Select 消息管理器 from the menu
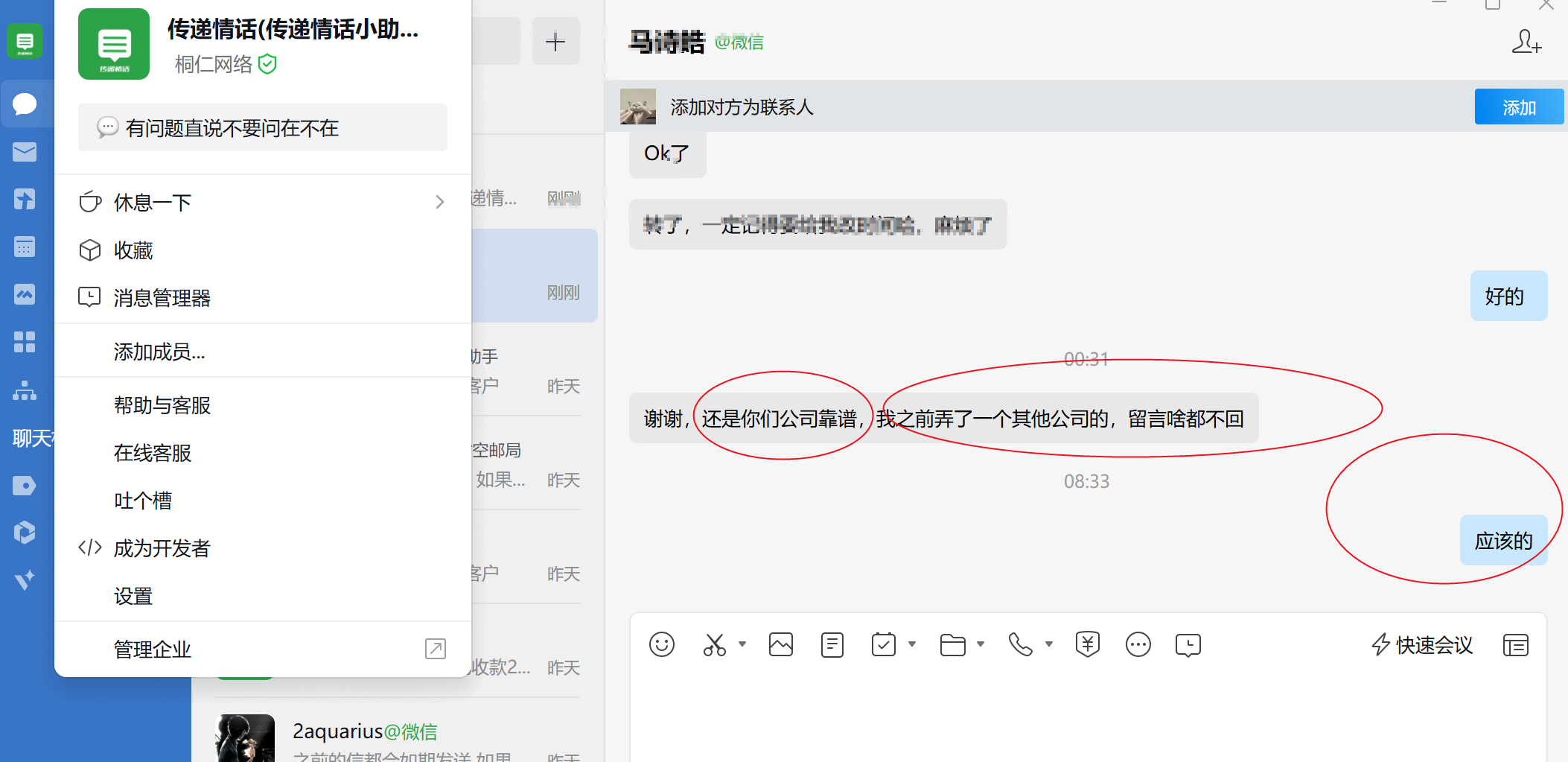 161,296
